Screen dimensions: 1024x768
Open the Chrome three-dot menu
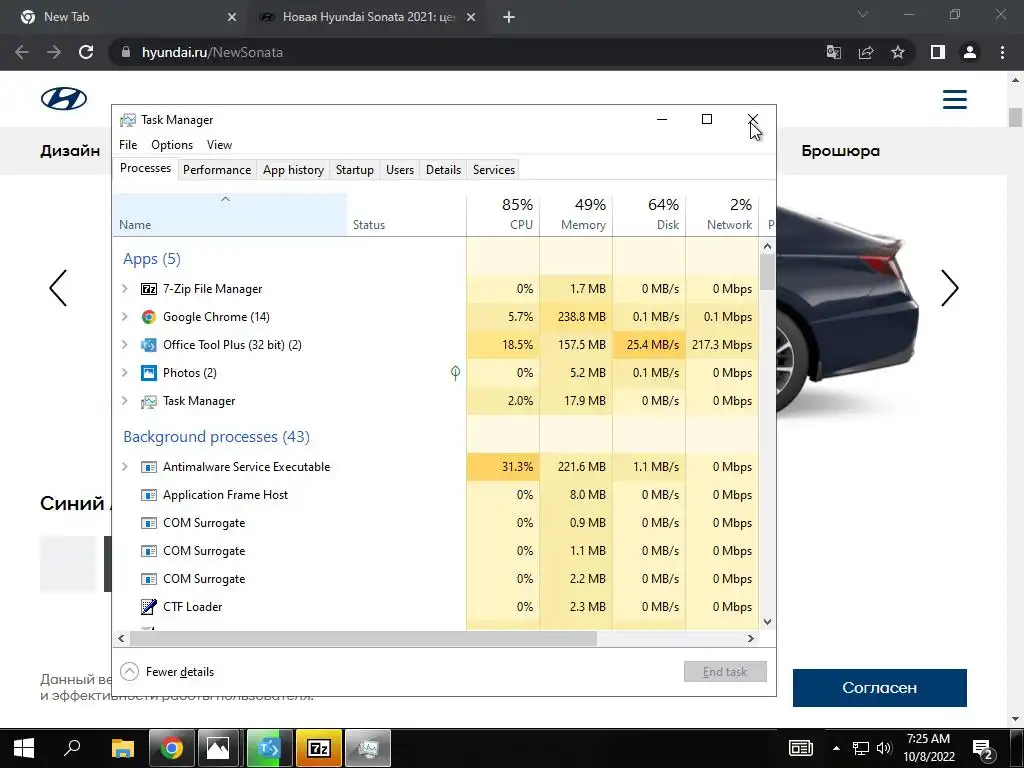(1002, 52)
